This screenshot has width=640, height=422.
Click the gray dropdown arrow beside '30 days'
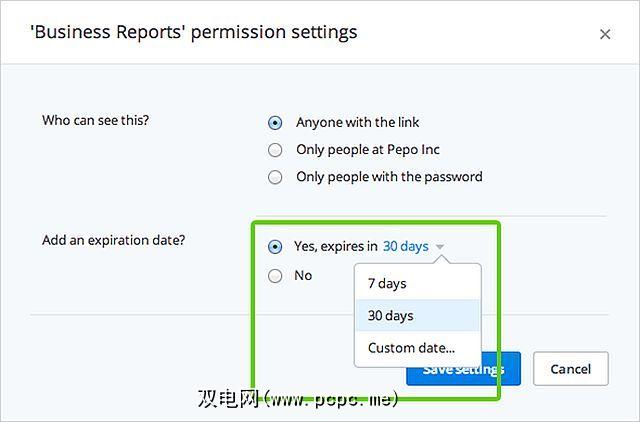tap(440, 247)
